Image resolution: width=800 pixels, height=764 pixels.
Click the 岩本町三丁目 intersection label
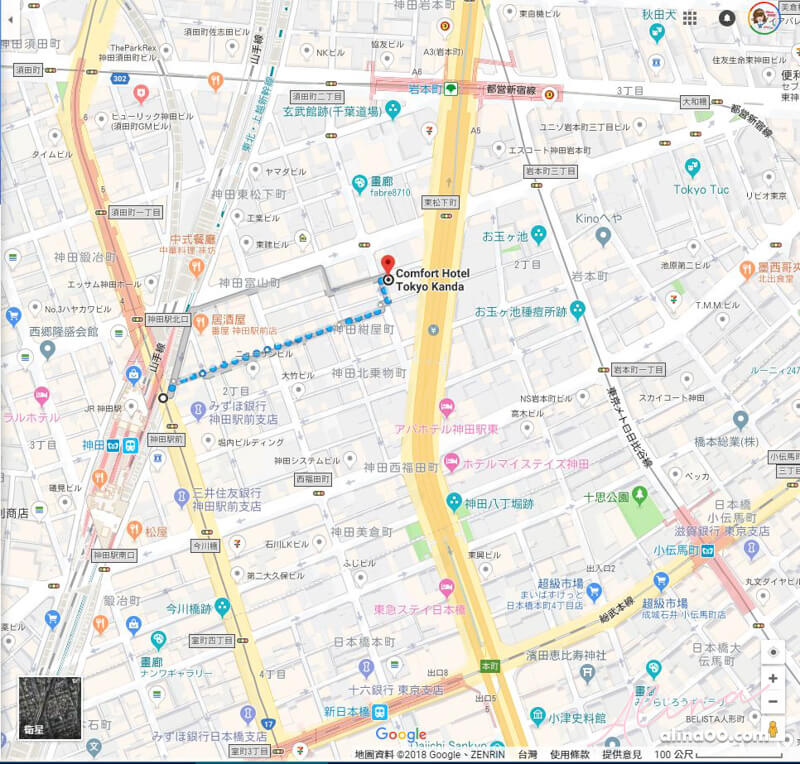(x=551, y=171)
